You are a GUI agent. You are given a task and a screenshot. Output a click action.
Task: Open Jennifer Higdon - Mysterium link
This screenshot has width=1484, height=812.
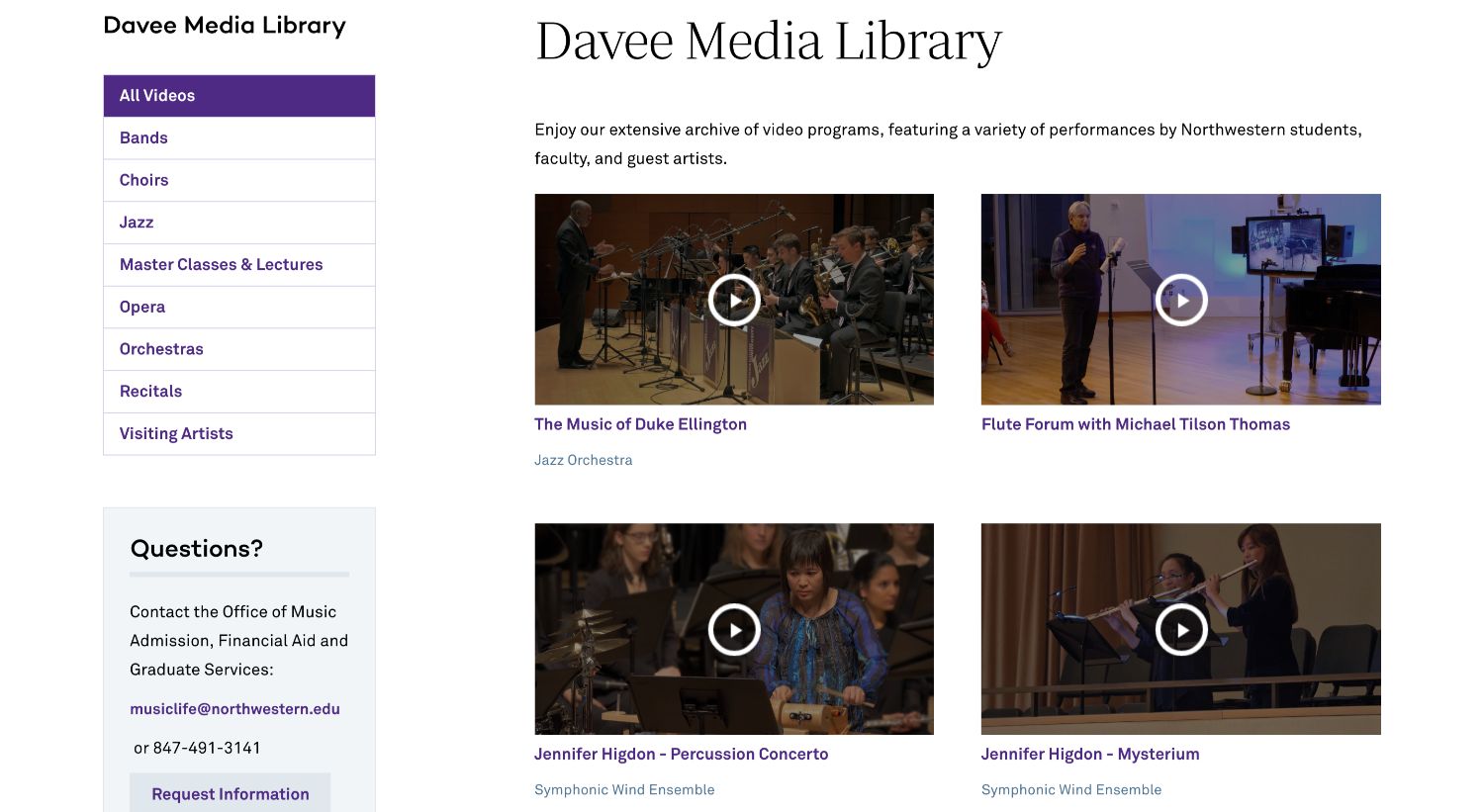[x=1090, y=754]
